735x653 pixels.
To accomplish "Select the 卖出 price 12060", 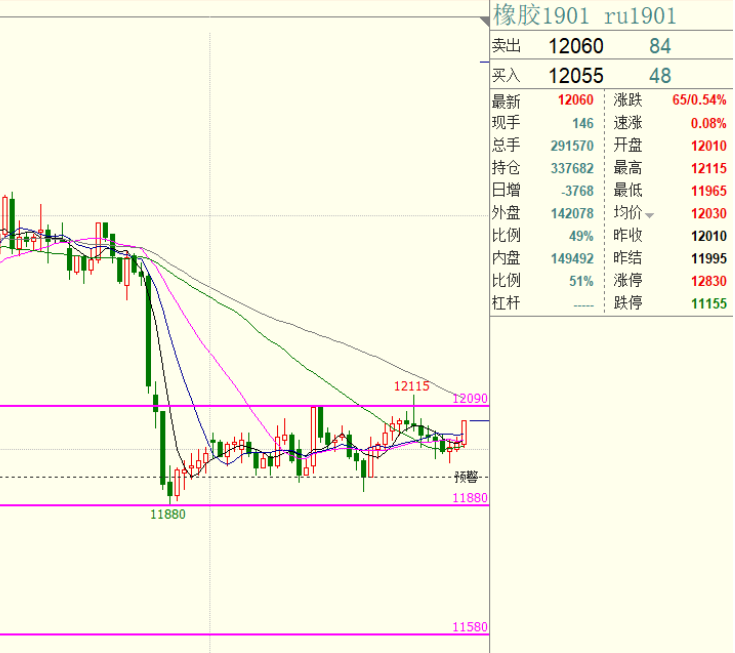I will [x=576, y=46].
